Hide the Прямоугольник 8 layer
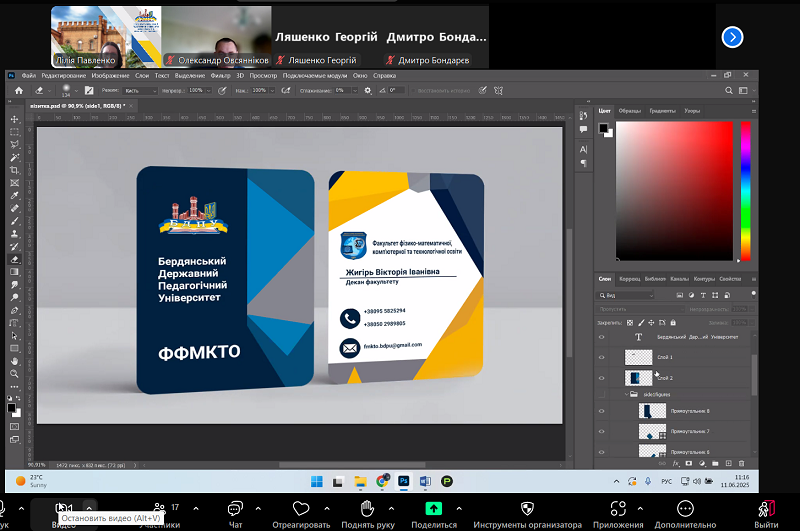Screen dimensions: 800x531 (x=601, y=411)
